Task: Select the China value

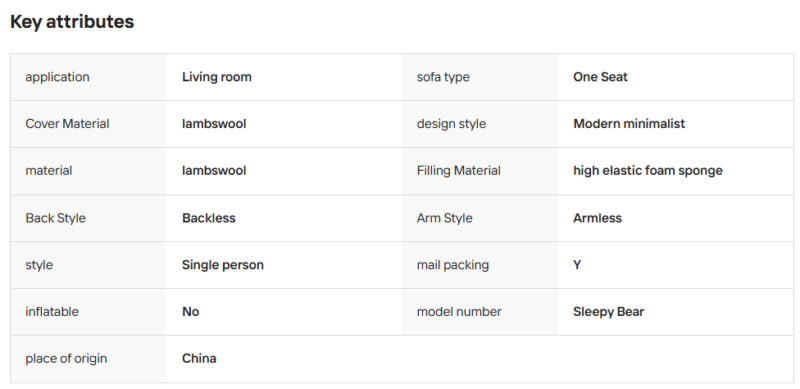Action: (x=199, y=359)
